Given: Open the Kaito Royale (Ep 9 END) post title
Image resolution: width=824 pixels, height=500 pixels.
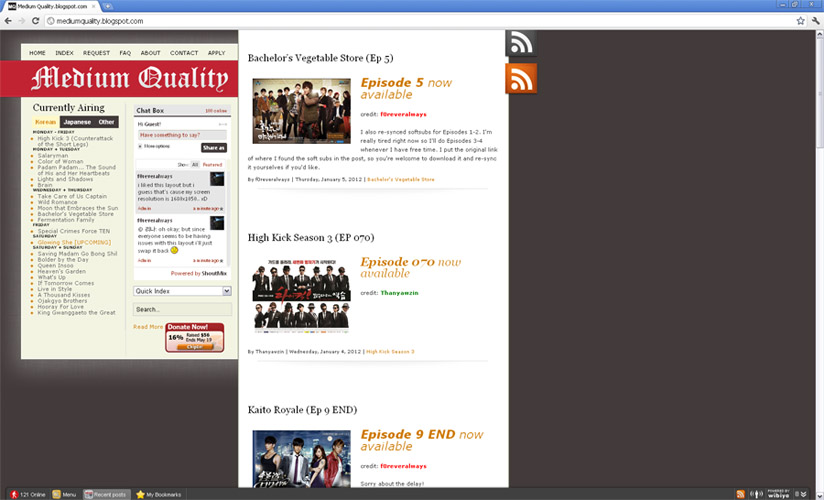Looking at the screenshot, I should point(302,410).
